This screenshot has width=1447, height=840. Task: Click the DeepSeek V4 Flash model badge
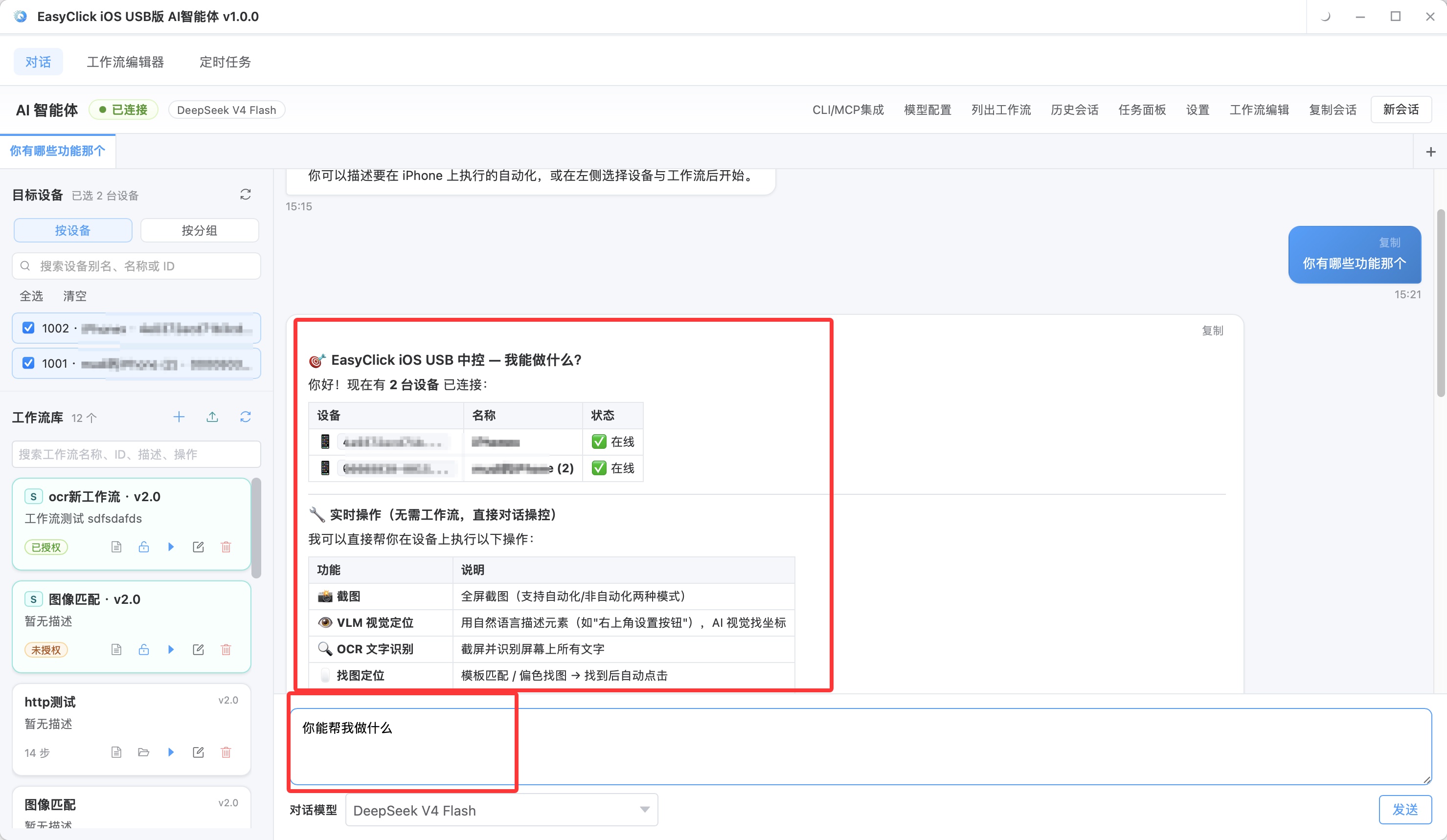(x=227, y=110)
